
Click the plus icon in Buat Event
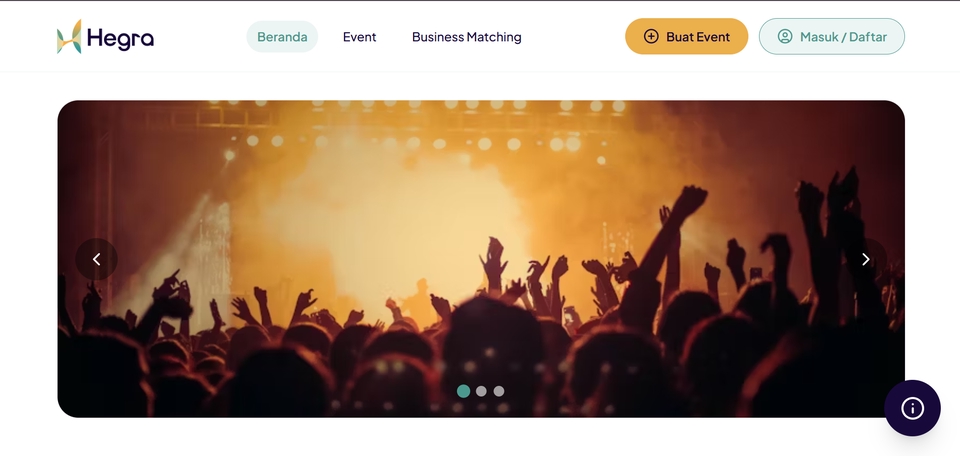(651, 37)
